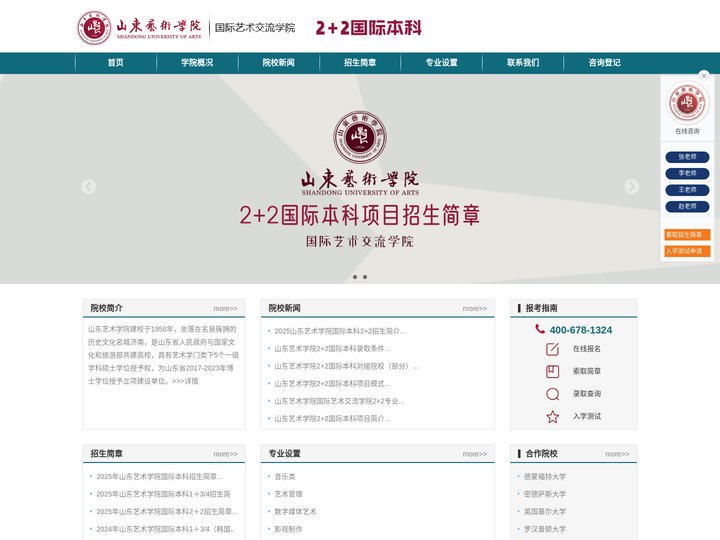Select the second carousel indicator dot

(x=365, y=277)
